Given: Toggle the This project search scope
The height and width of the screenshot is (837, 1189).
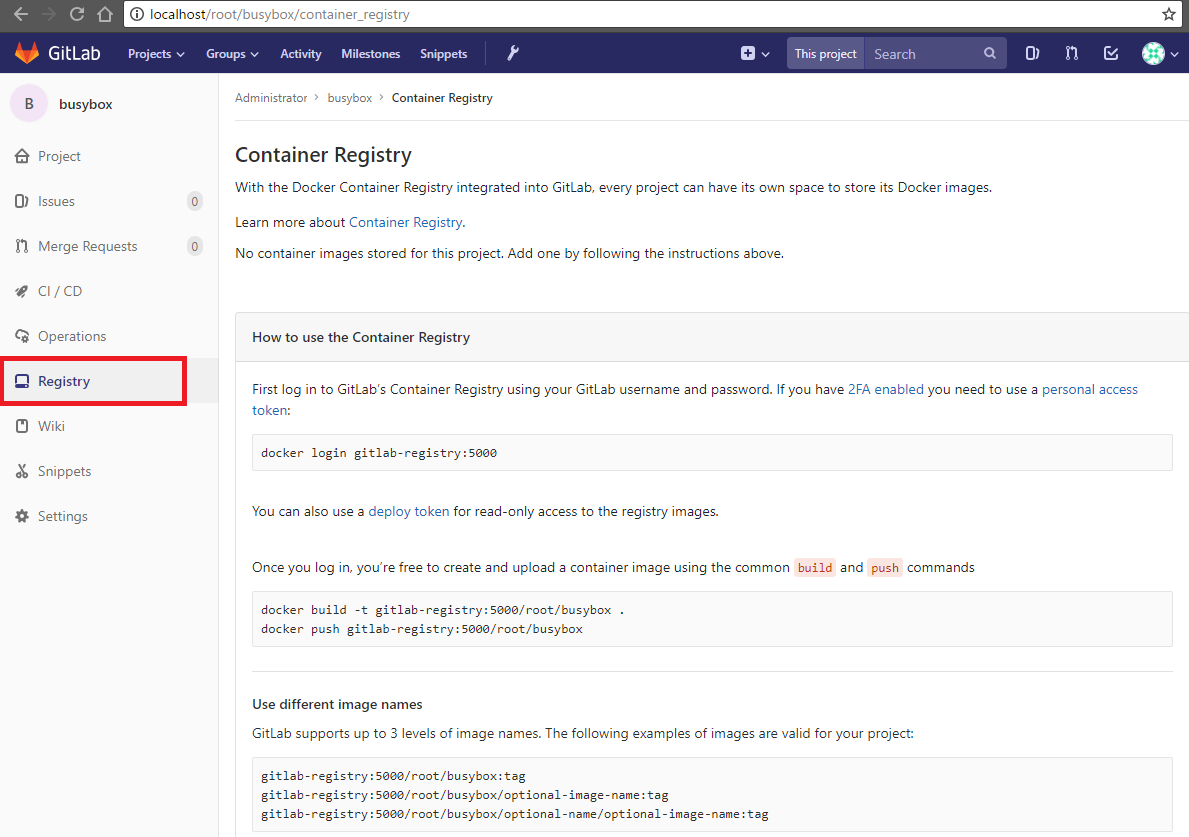Looking at the screenshot, I should point(824,53).
